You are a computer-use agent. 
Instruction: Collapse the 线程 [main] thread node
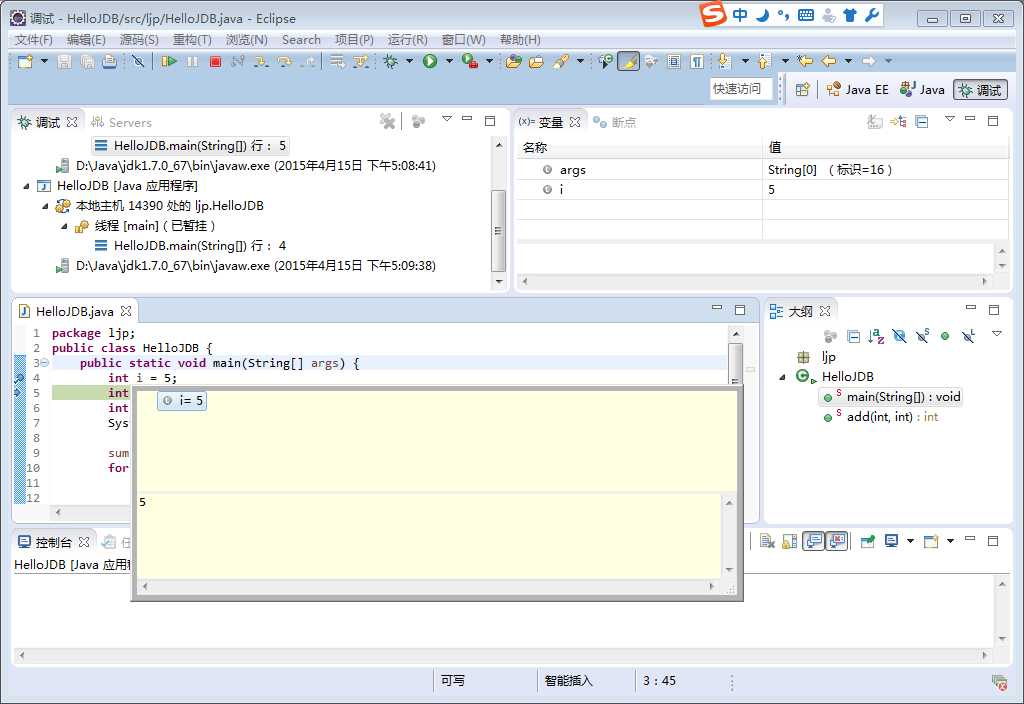click(x=64, y=226)
